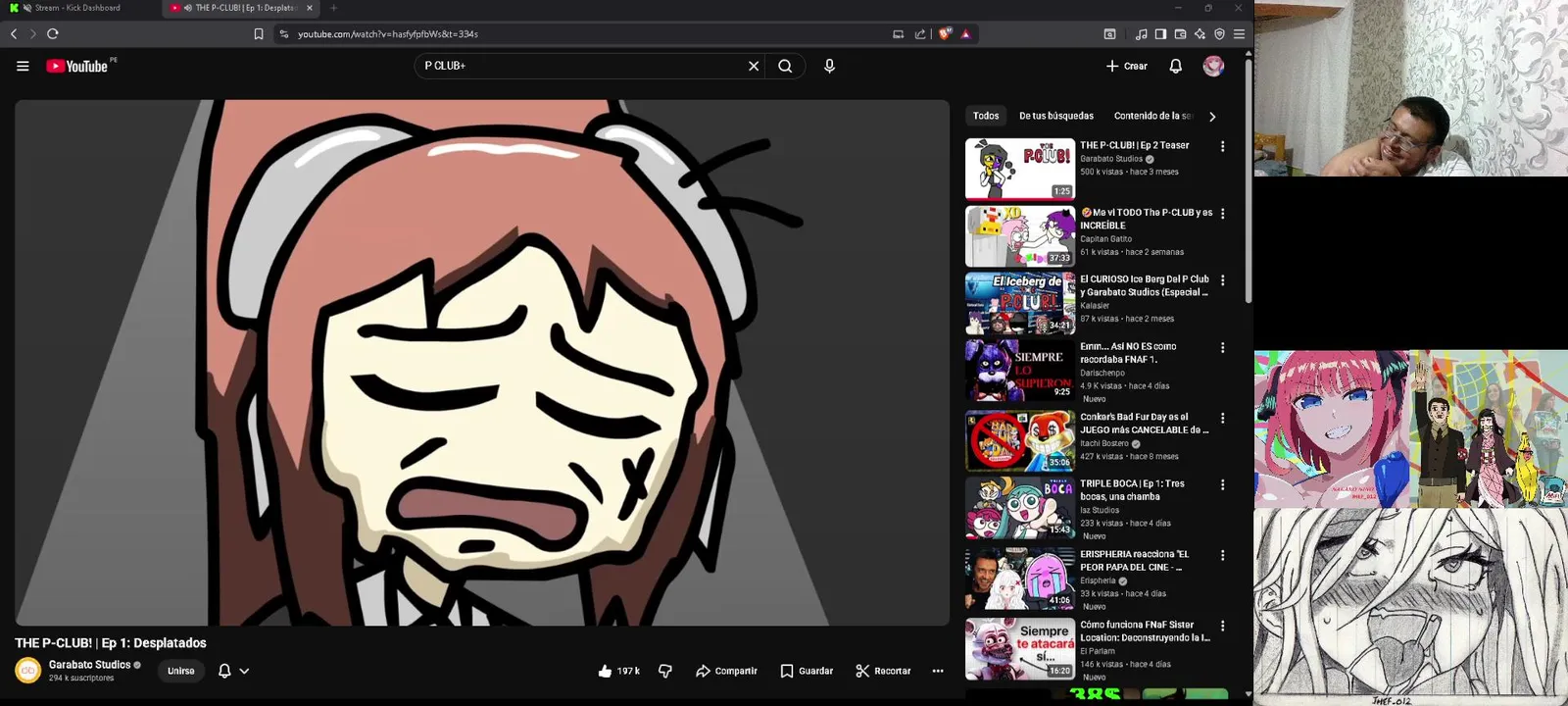Open options for FNAF 1 video
Screen dimensions: 1568x706
pyautogui.click(x=1222, y=347)
